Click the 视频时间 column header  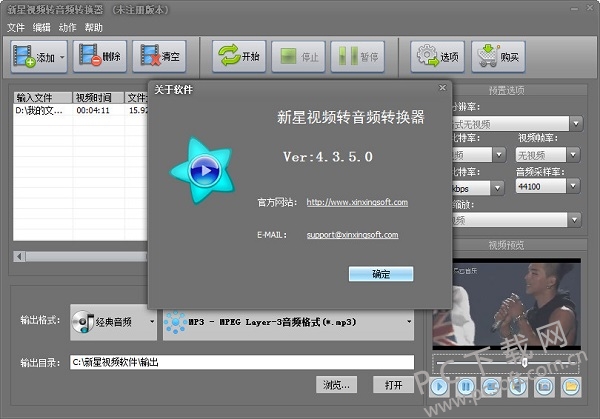(x=98, y=98)
